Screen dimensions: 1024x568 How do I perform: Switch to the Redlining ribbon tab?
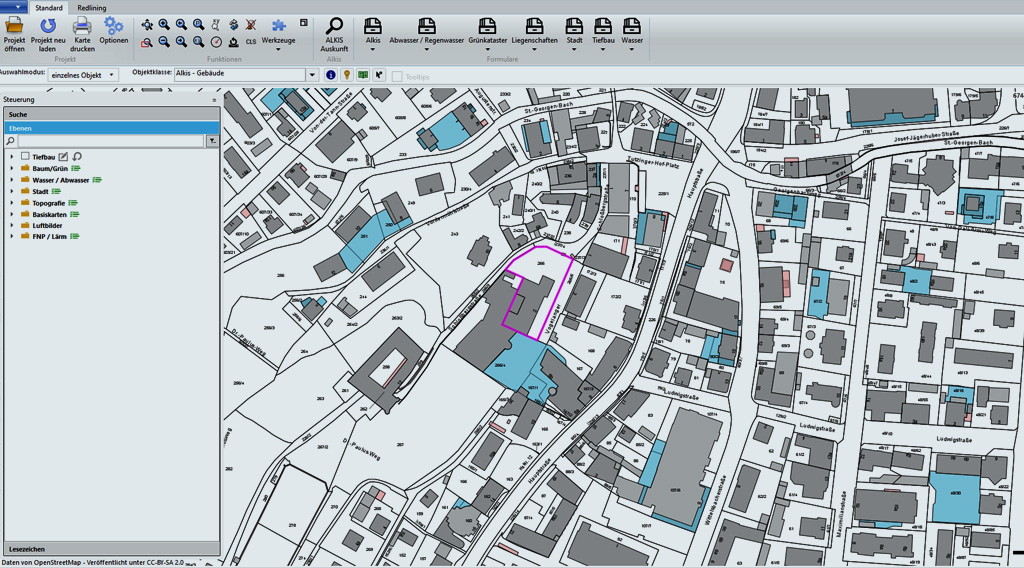pos(91,7)
